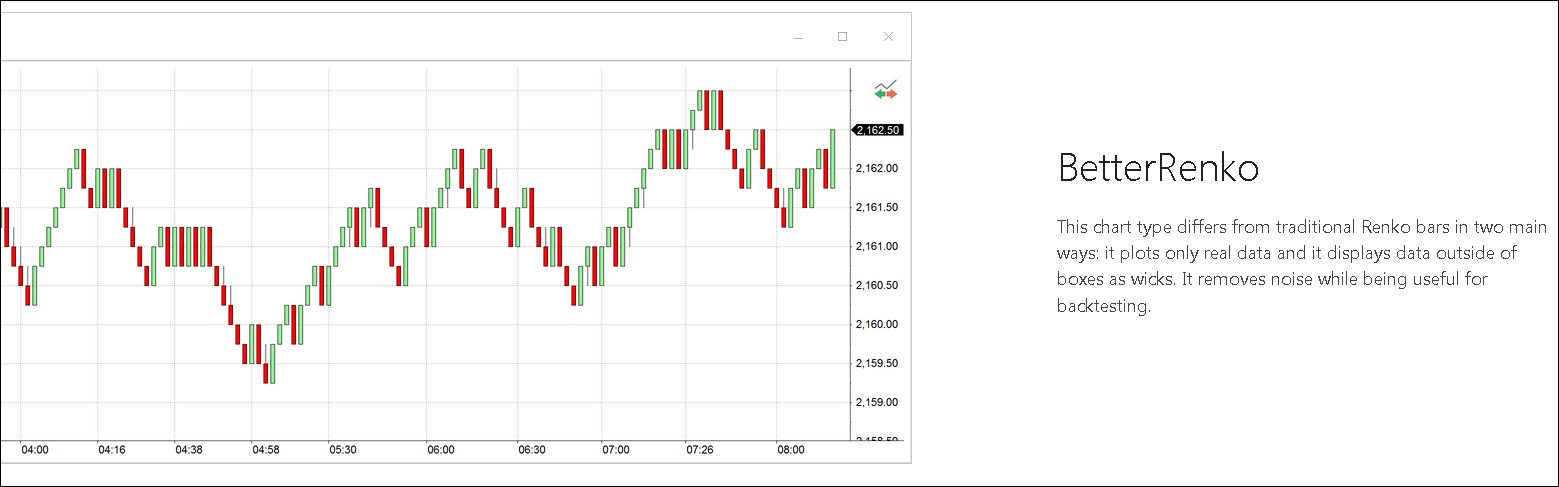Click the 2,160.50 price axis label

point(877,285)
